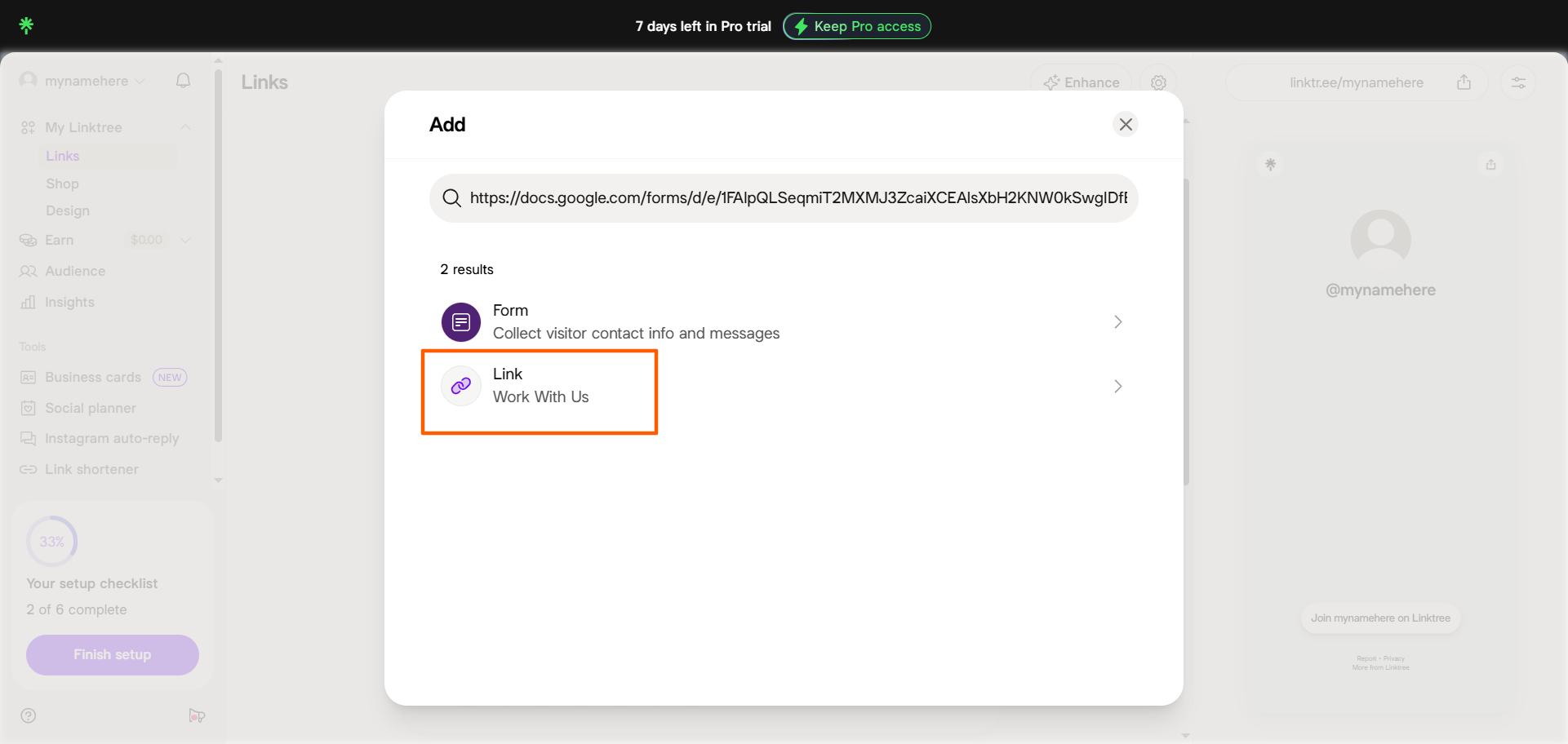Click the sidebar vertical scrollbar

218,255
